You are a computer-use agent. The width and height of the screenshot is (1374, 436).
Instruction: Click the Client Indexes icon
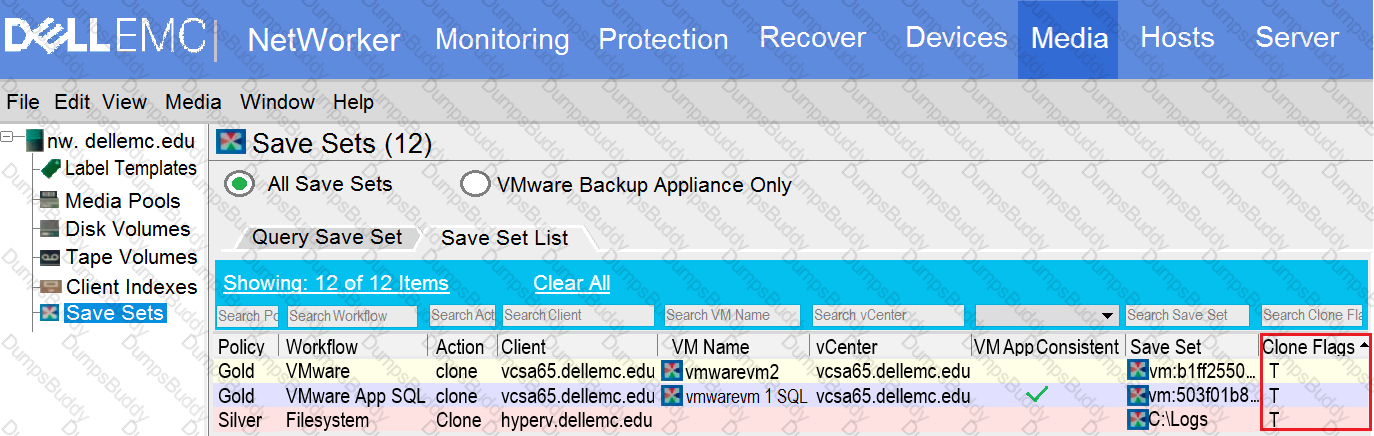coord(50,287)
